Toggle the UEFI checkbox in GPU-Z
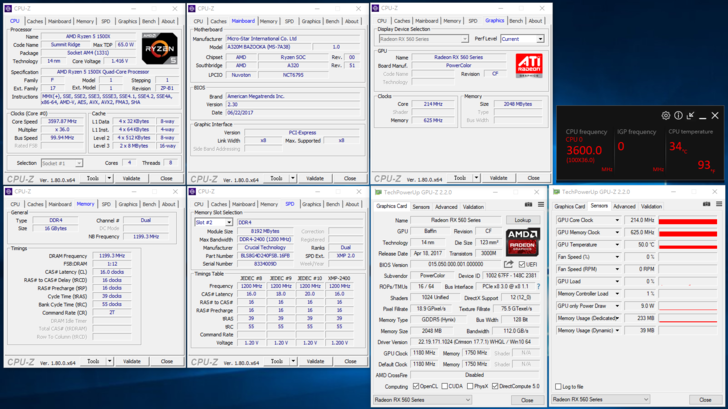This screenshot has height=409, width=728. (x=523, y=265)
